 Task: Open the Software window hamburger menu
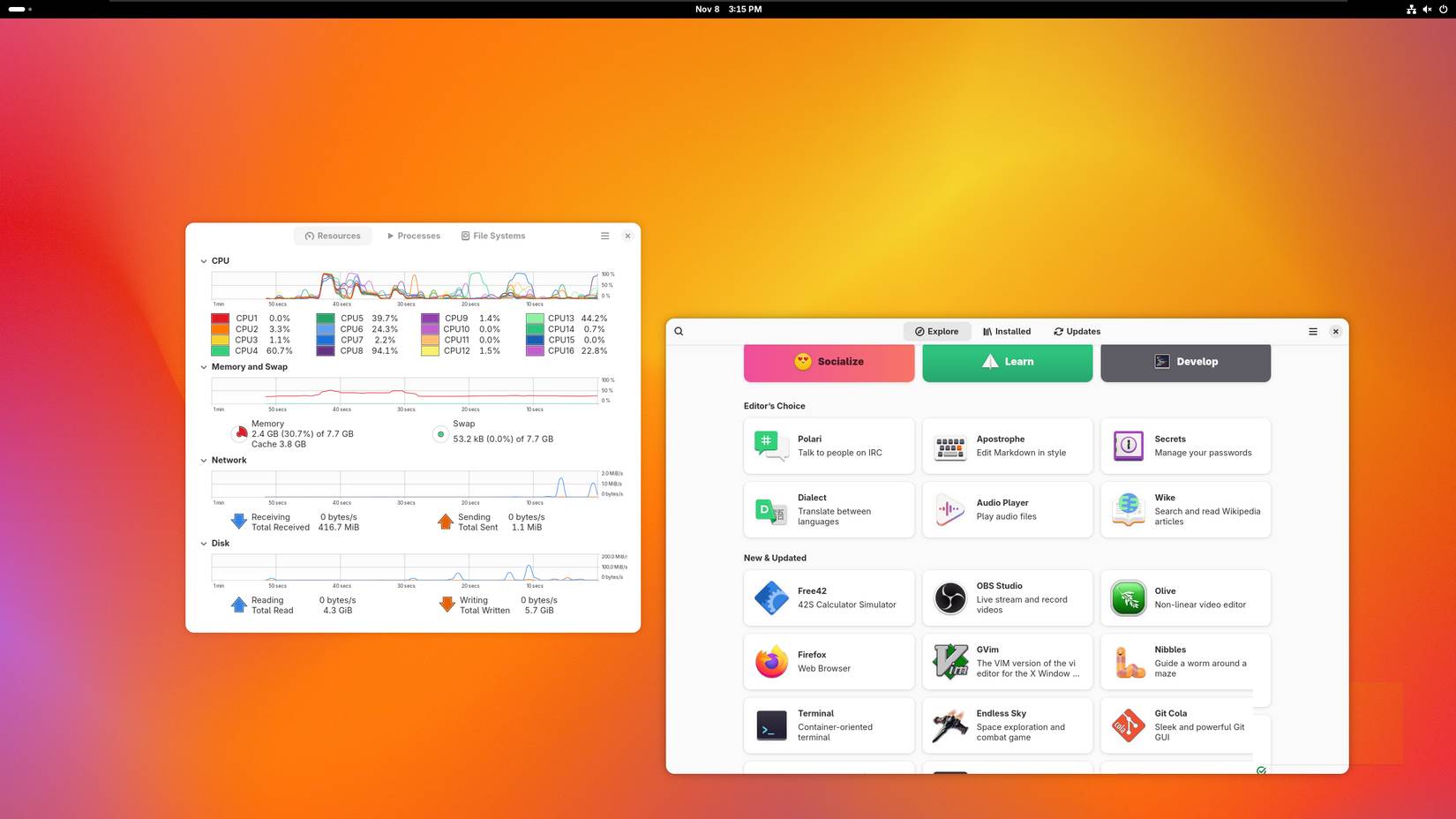coord(1313,332)
